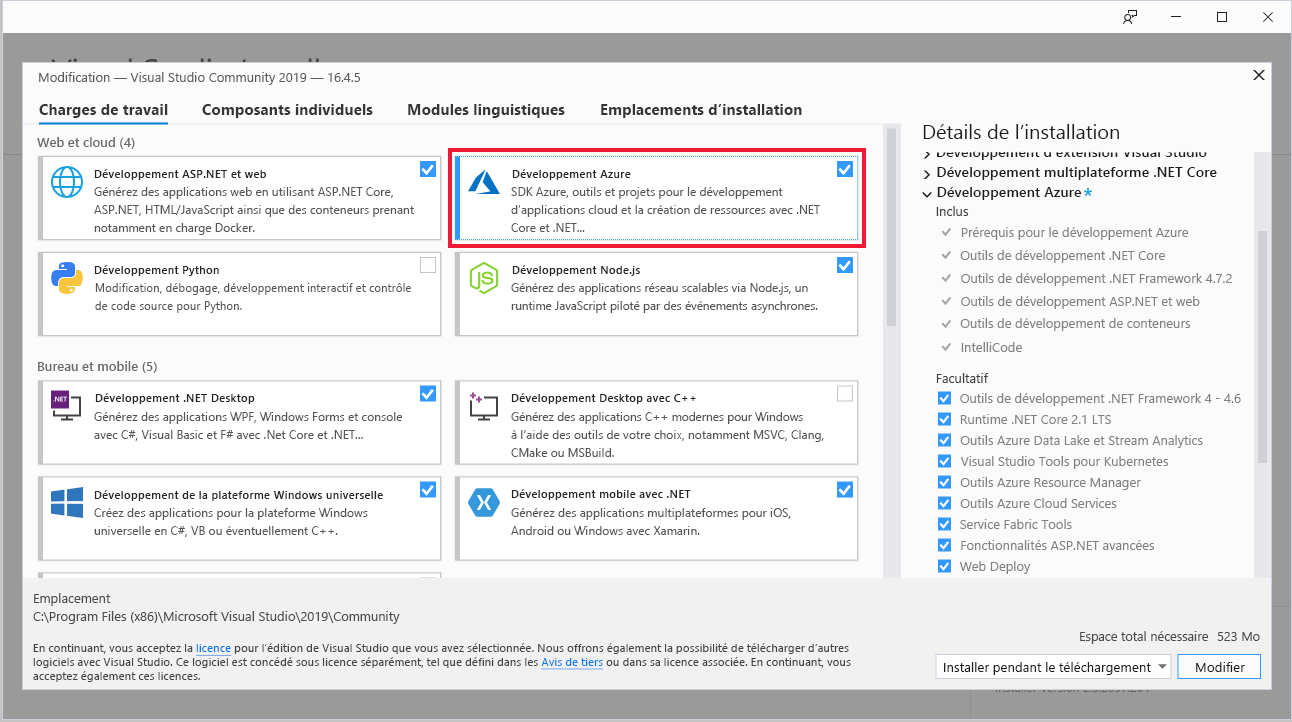The image size is (1292, 722).
Task: Open the licence link
Action: (213, 648)
